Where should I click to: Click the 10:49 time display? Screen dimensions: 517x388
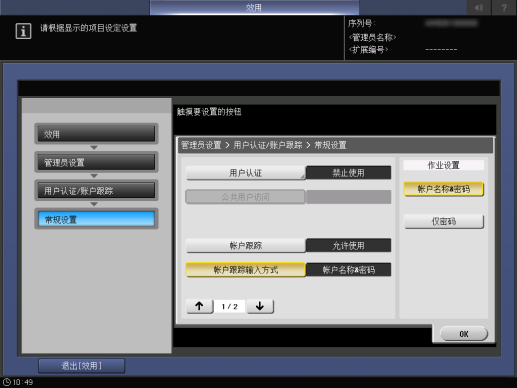[23, 382]
